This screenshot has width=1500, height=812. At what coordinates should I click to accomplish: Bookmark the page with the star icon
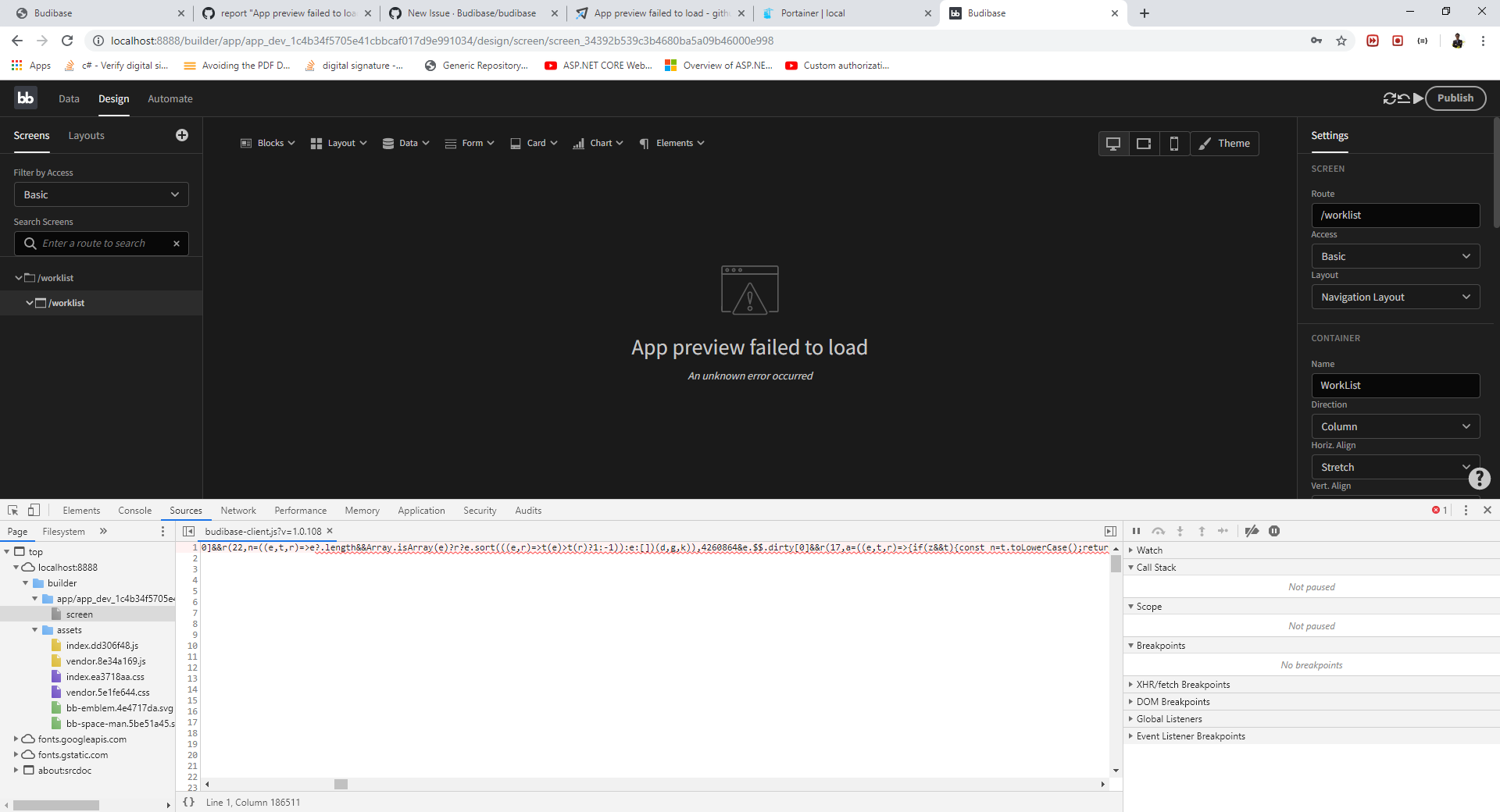(1341, 41)
